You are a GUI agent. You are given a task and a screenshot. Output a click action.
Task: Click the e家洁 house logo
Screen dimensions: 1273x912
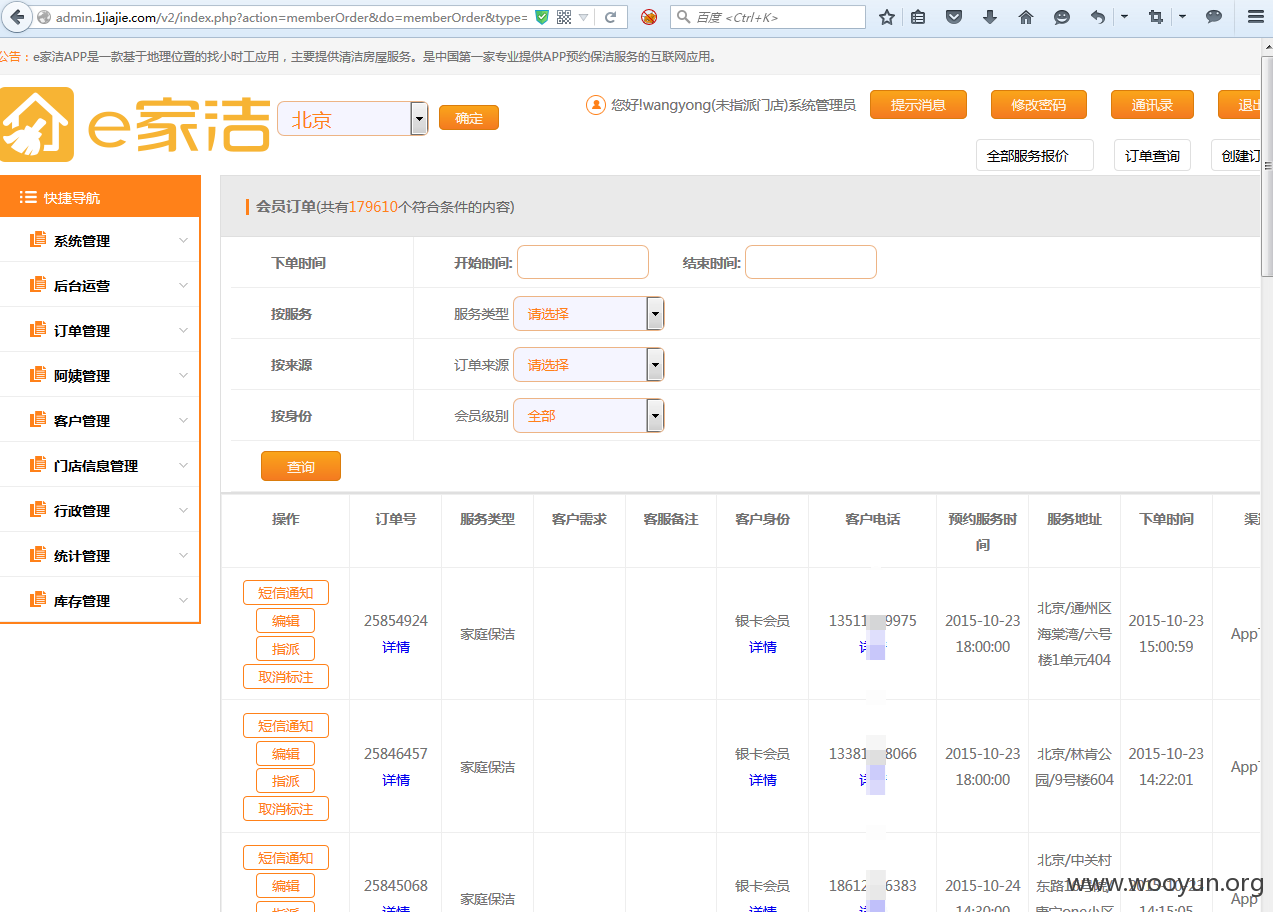[37, 124]
